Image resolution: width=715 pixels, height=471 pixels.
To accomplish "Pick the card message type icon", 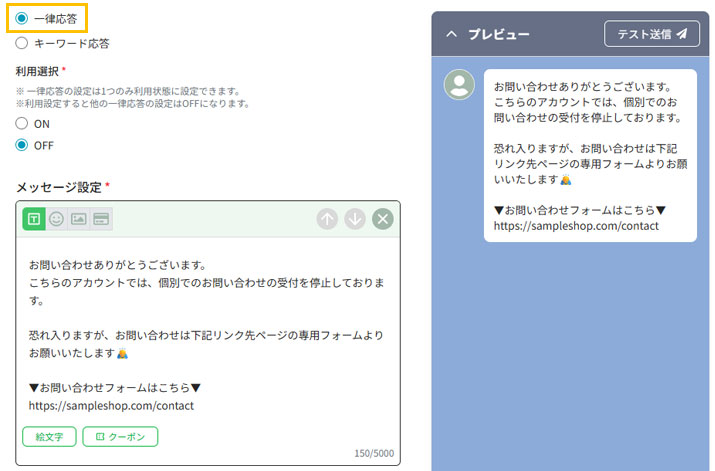I will (101, 219).
